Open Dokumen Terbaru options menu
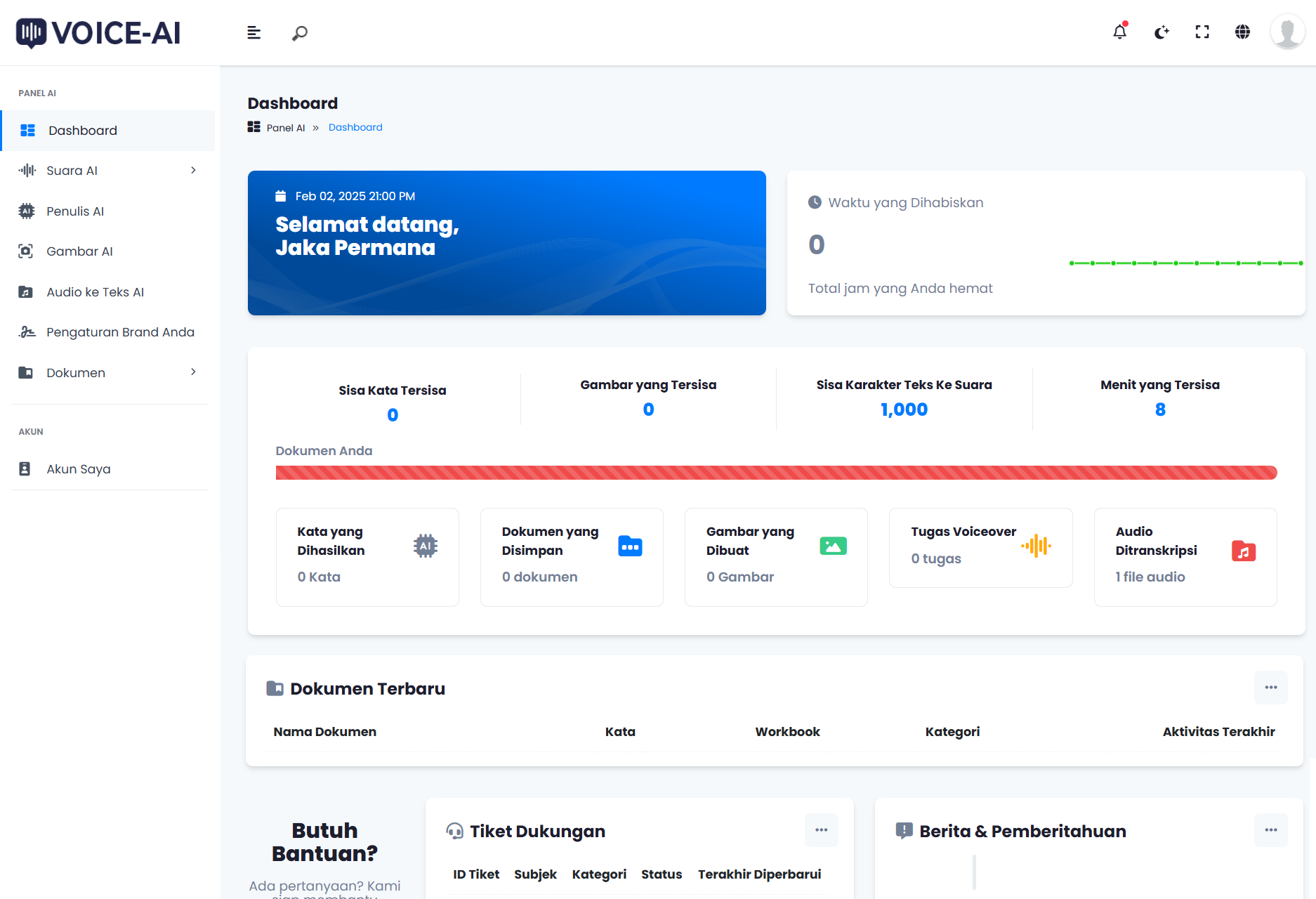The image size is (1316, 899). click(x=1270, y=688)
